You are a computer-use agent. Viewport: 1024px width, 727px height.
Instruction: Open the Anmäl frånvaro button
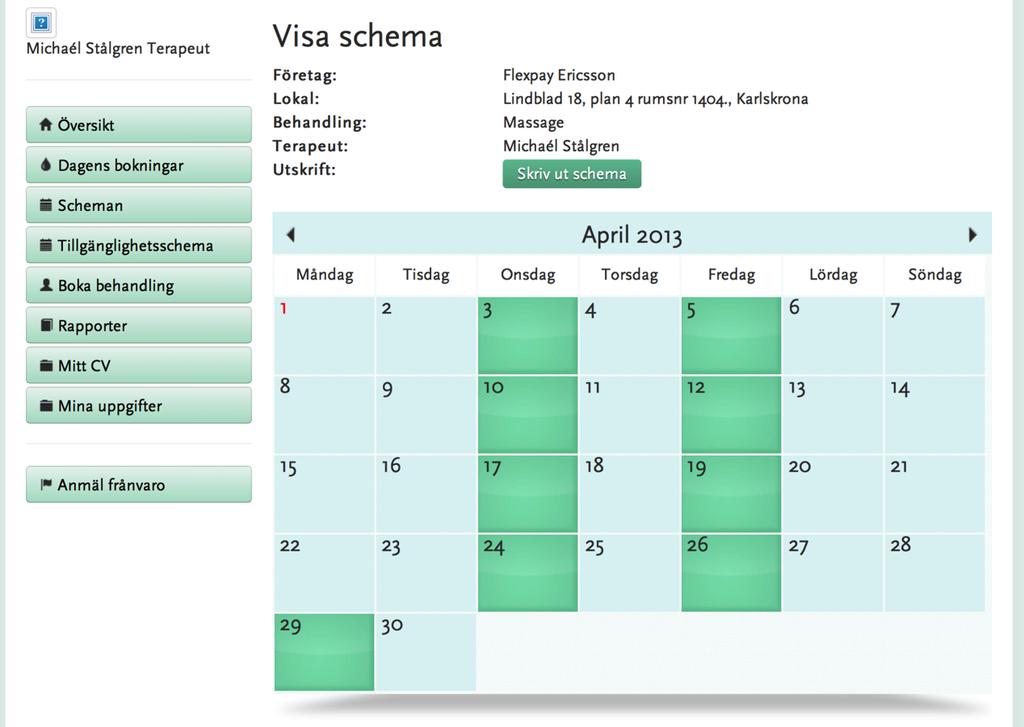[138, 485]
